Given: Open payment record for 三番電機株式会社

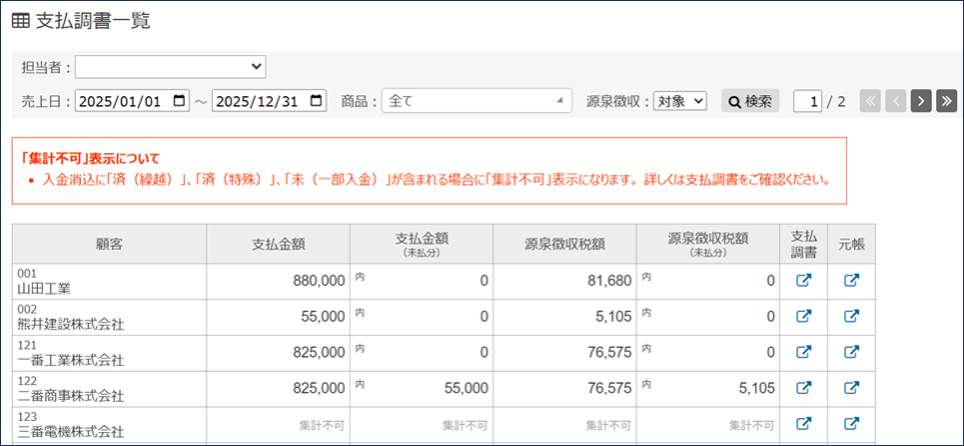Looking at the screenshot, I should (803, 424).
